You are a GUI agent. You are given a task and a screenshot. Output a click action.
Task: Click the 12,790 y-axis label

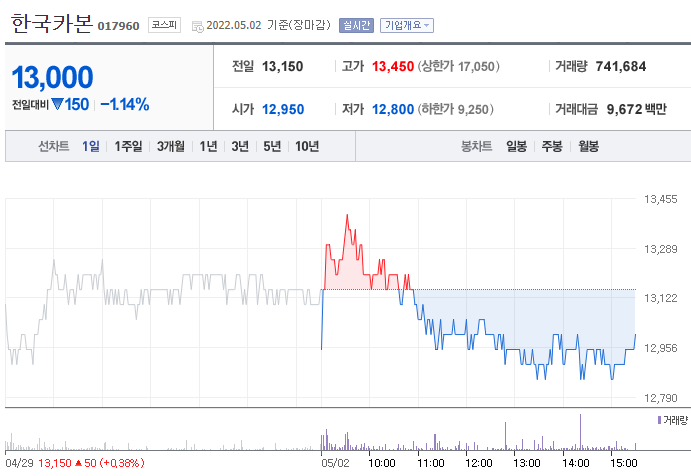[x=661, y=398]
